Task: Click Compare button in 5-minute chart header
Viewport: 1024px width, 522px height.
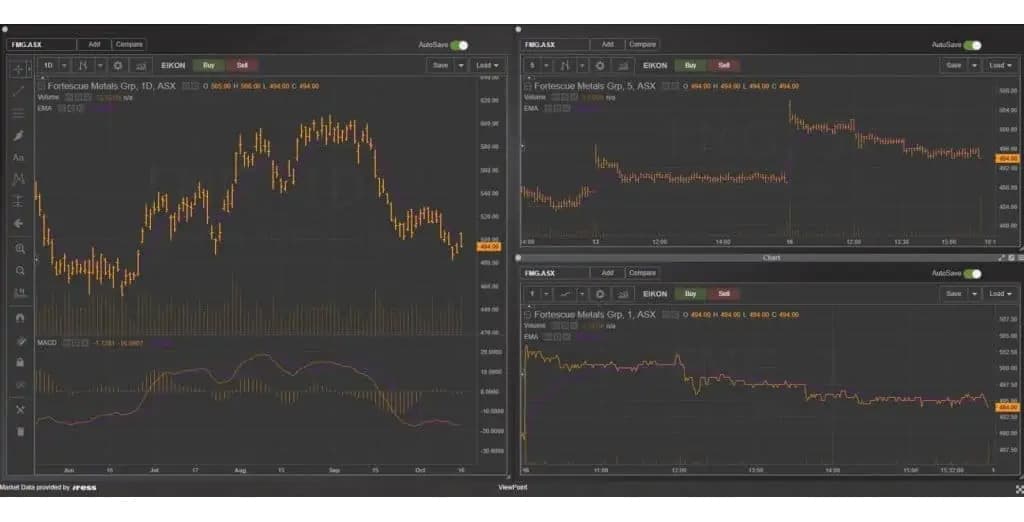Action: tap(642, 44)
